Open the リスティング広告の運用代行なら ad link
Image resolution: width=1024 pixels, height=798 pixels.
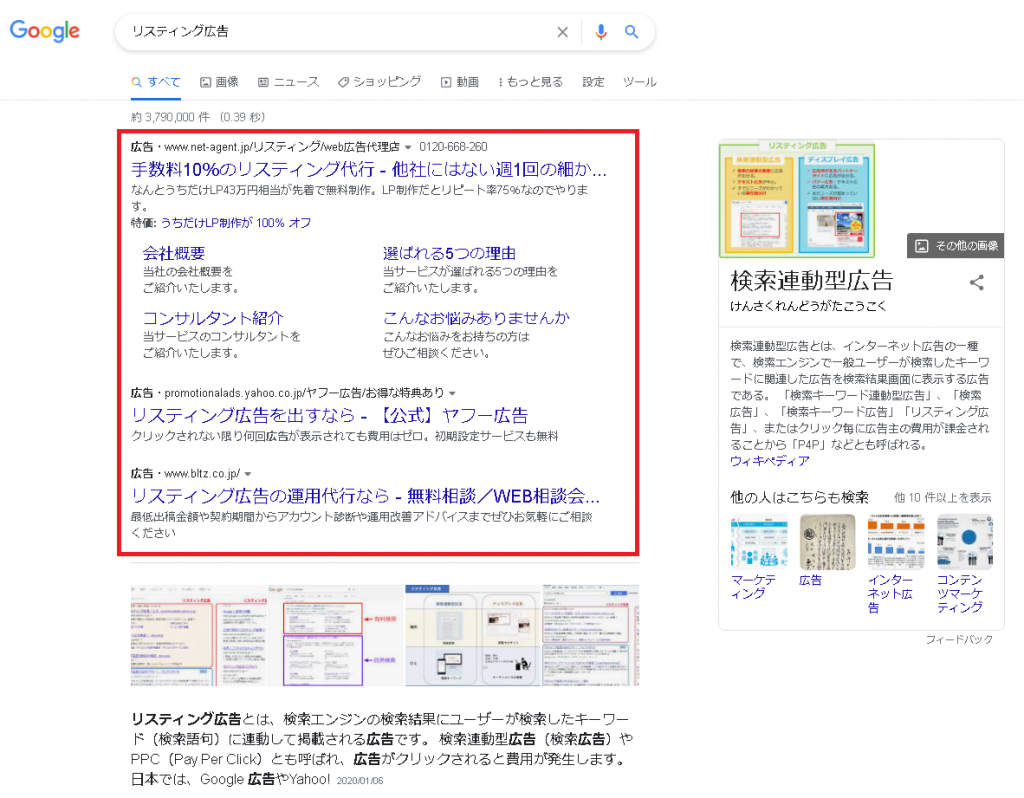[365, 496]
